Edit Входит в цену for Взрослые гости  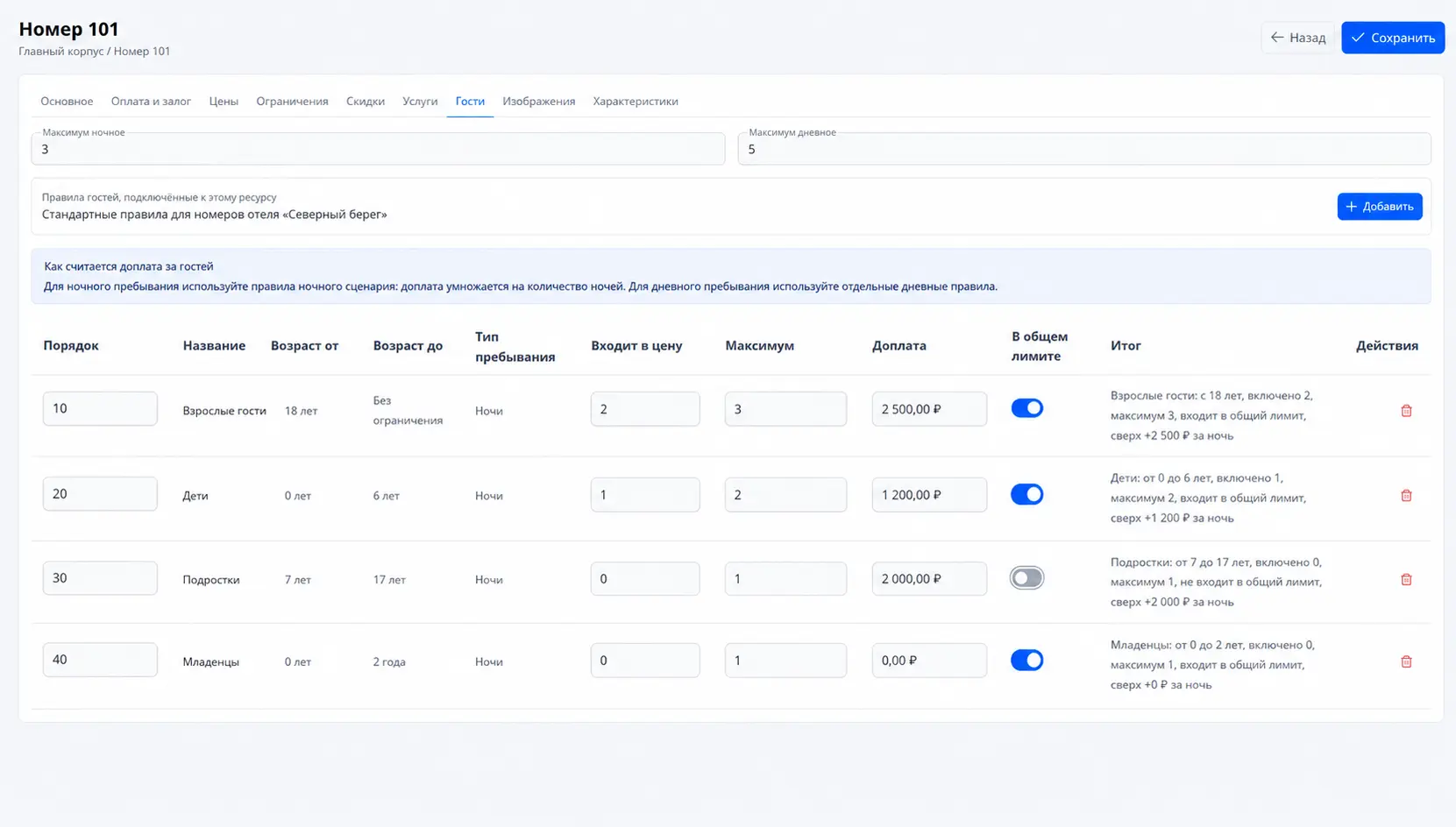point(645,409)
